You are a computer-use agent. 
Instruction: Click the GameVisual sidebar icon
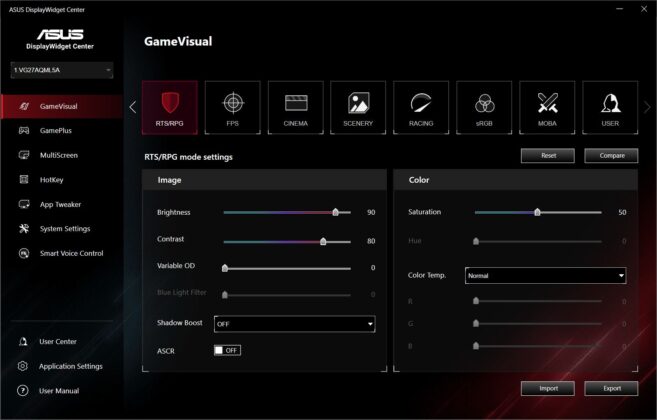click(24, 106)
